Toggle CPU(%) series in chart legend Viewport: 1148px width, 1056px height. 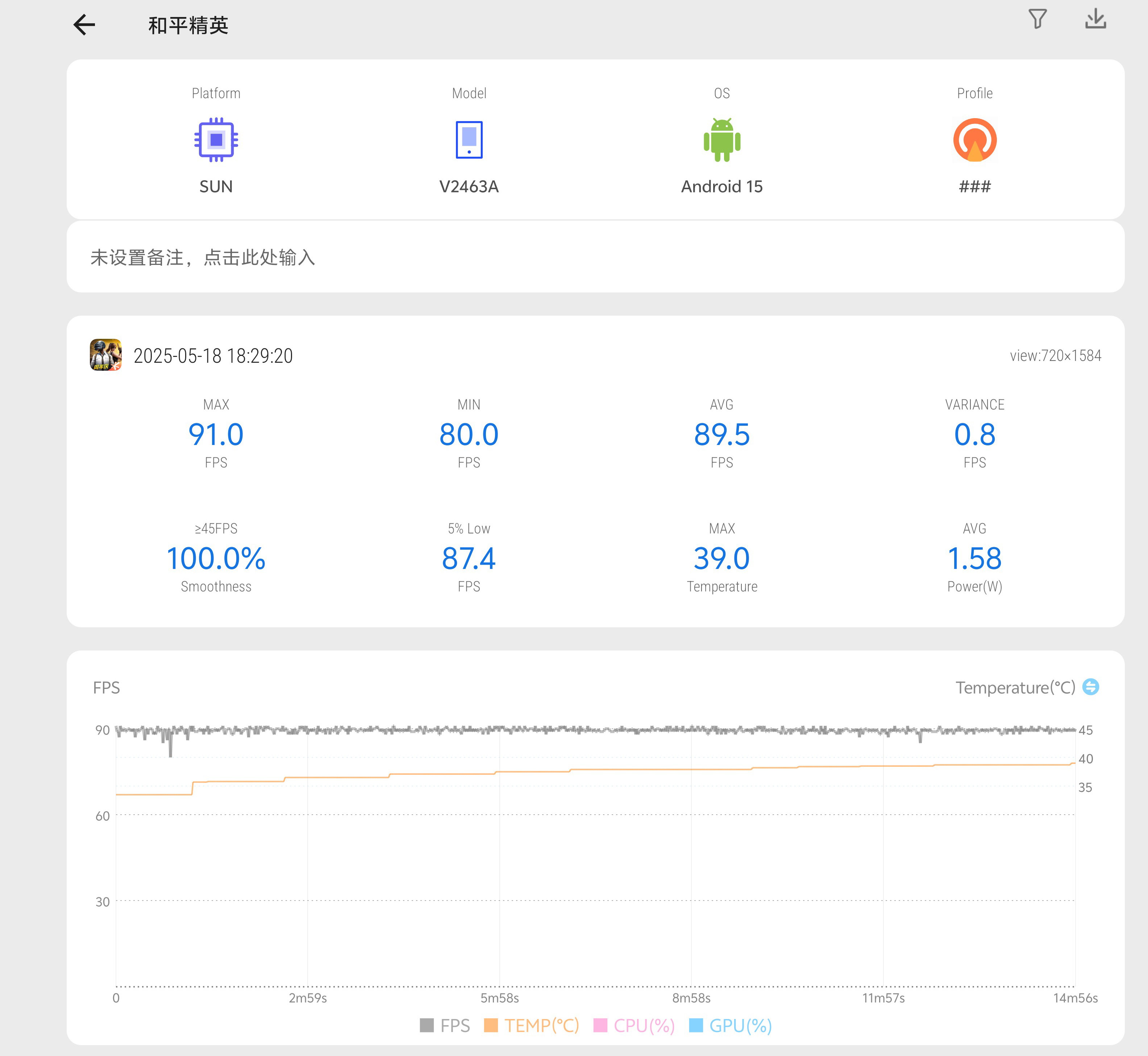pos(634,1026)
